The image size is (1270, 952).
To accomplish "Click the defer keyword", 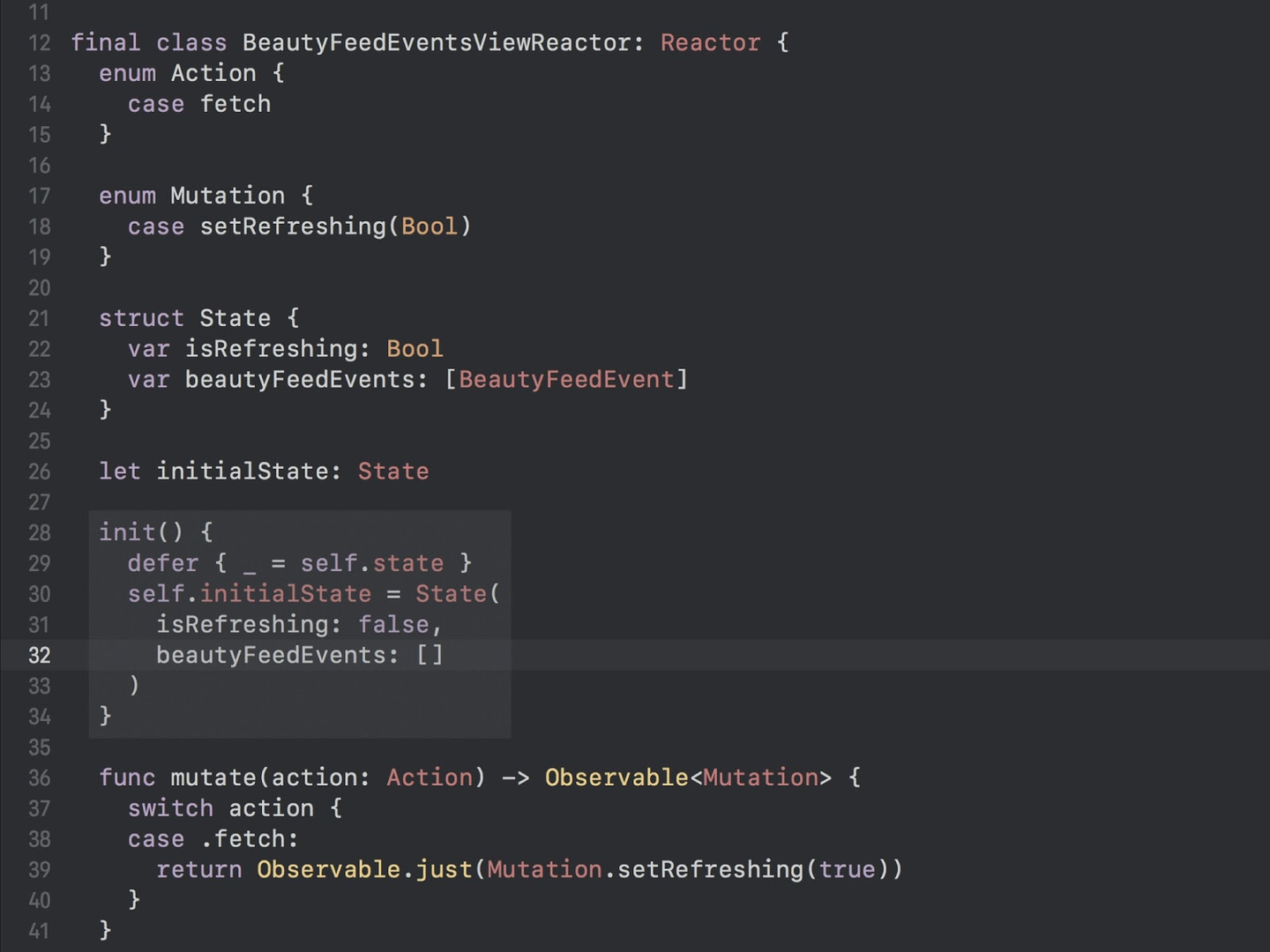I will 163,563.
